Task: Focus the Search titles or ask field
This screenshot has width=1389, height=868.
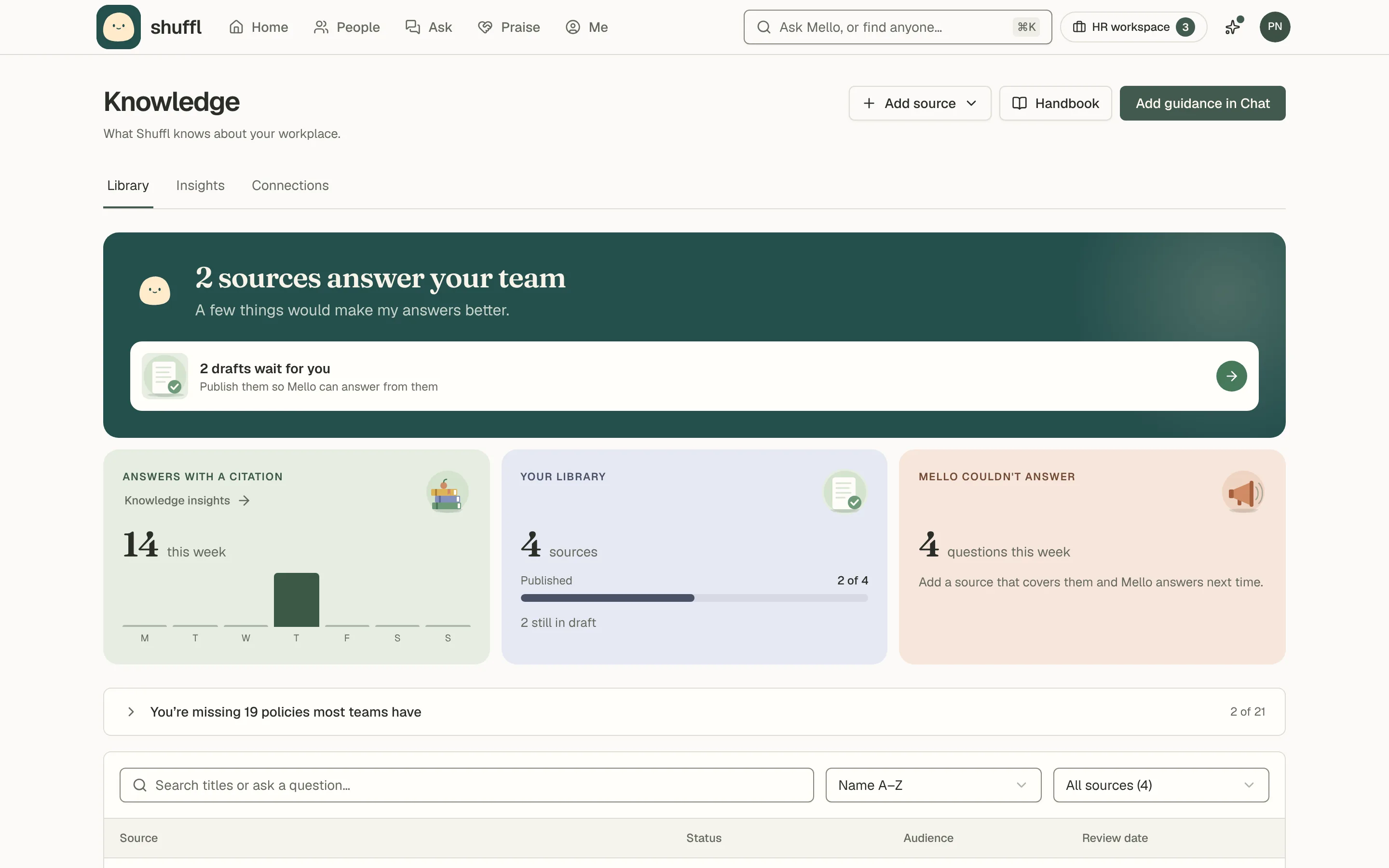Action: [466, 785]
